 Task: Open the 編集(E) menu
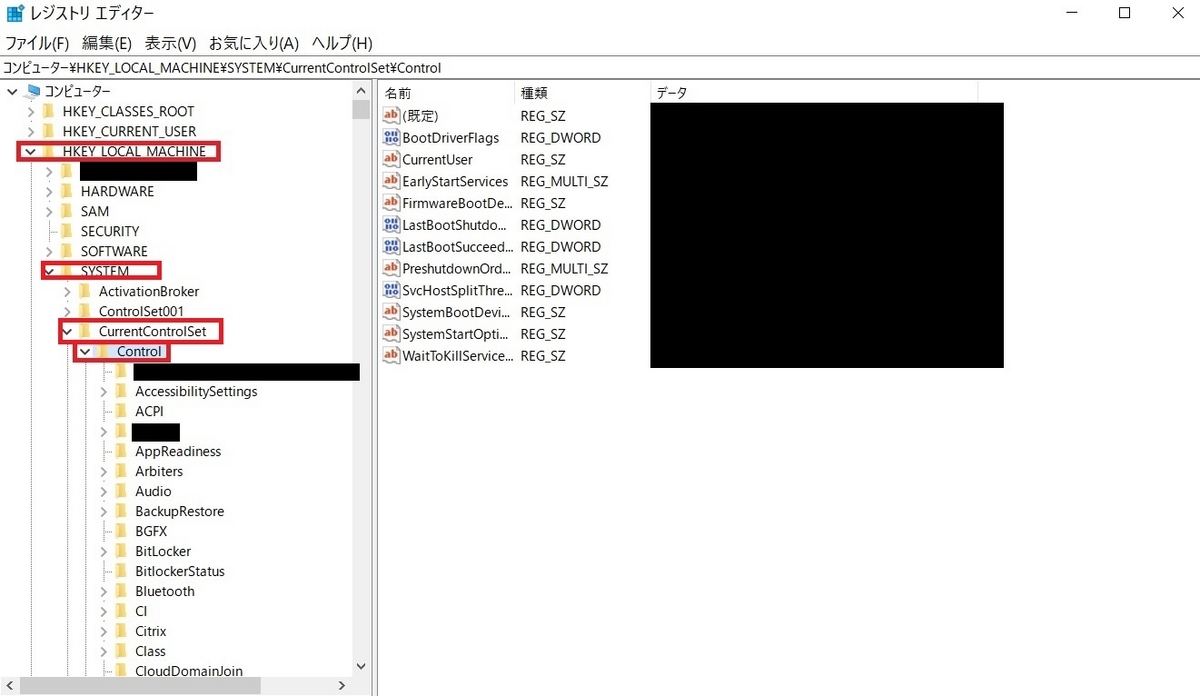(x=107, y=43)
